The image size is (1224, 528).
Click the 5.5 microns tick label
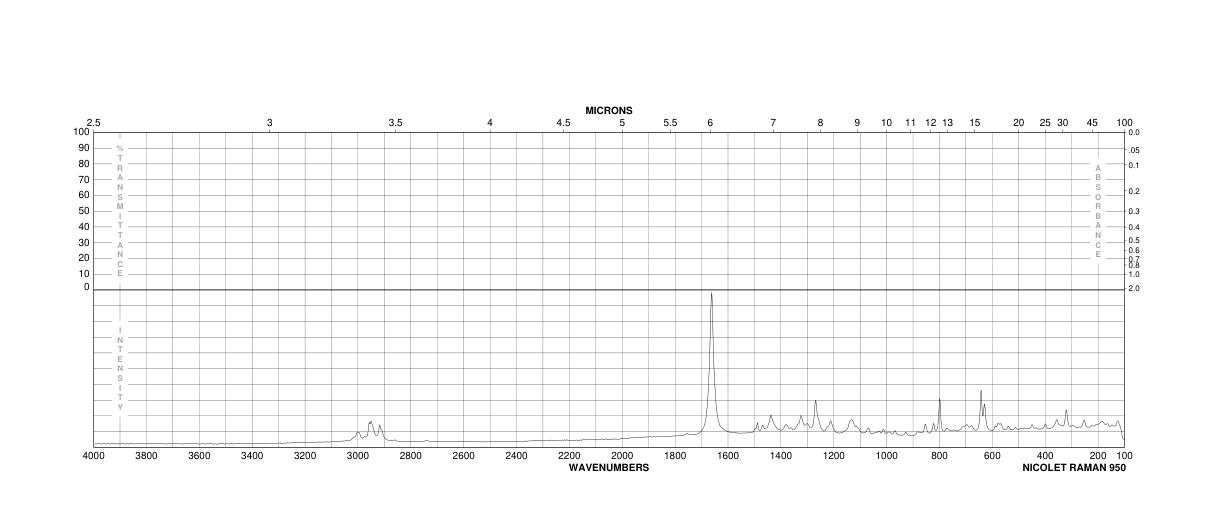[x=670, y=123]
